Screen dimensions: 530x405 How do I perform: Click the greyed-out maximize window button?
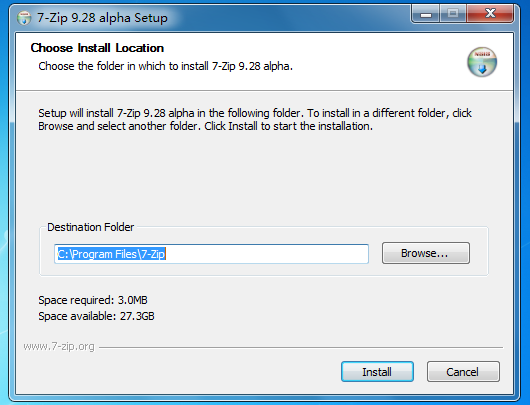453,14
